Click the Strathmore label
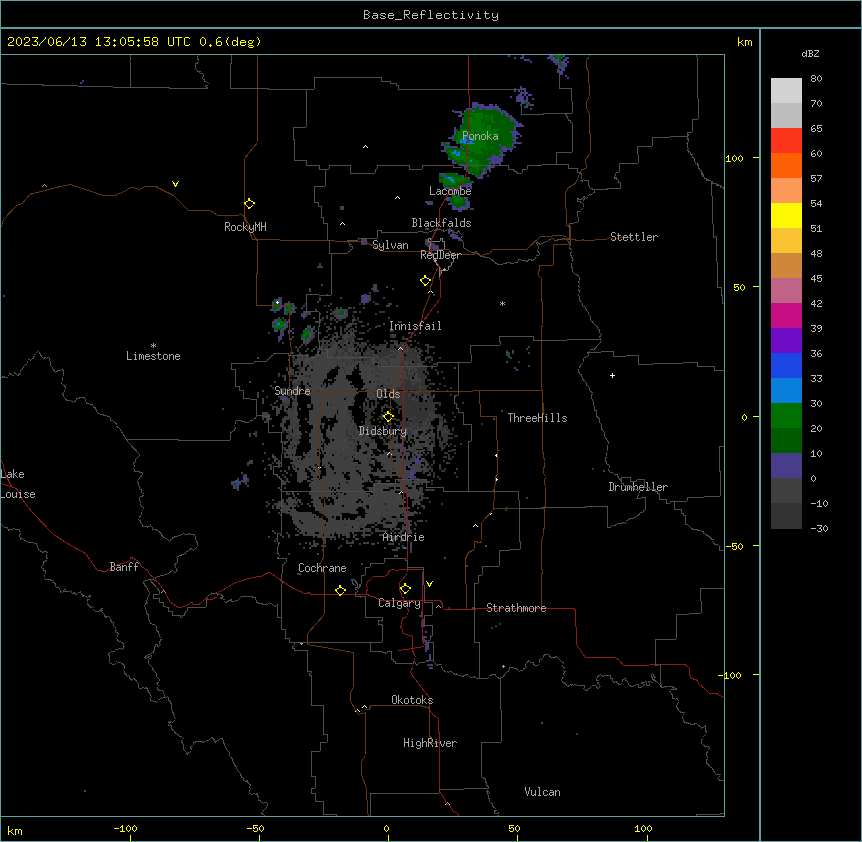 point(516,608)
